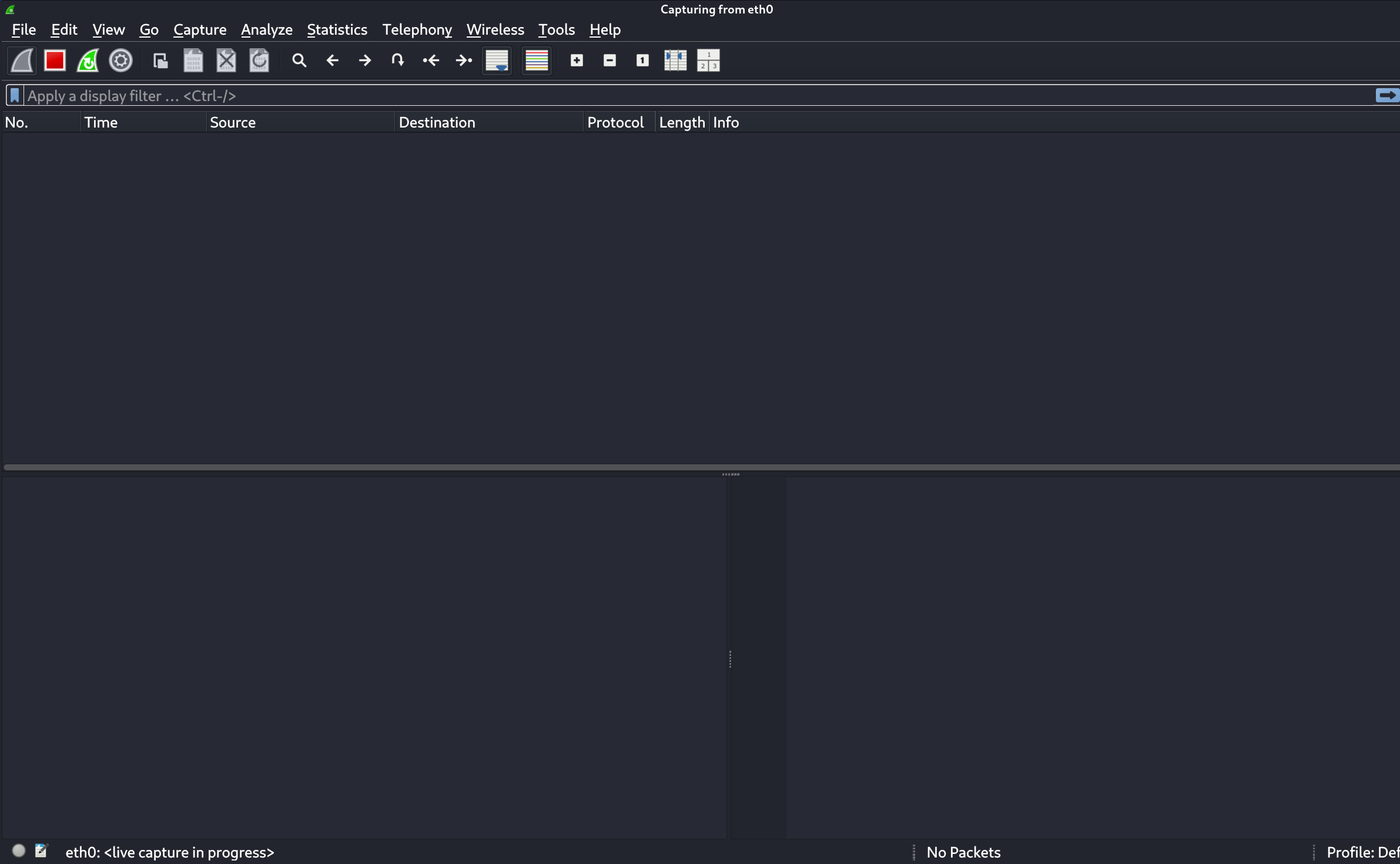Go to specified packet curved arrow
This screenshot has height=864, width=1400.
pyautogui.click(x=398, y=61)
